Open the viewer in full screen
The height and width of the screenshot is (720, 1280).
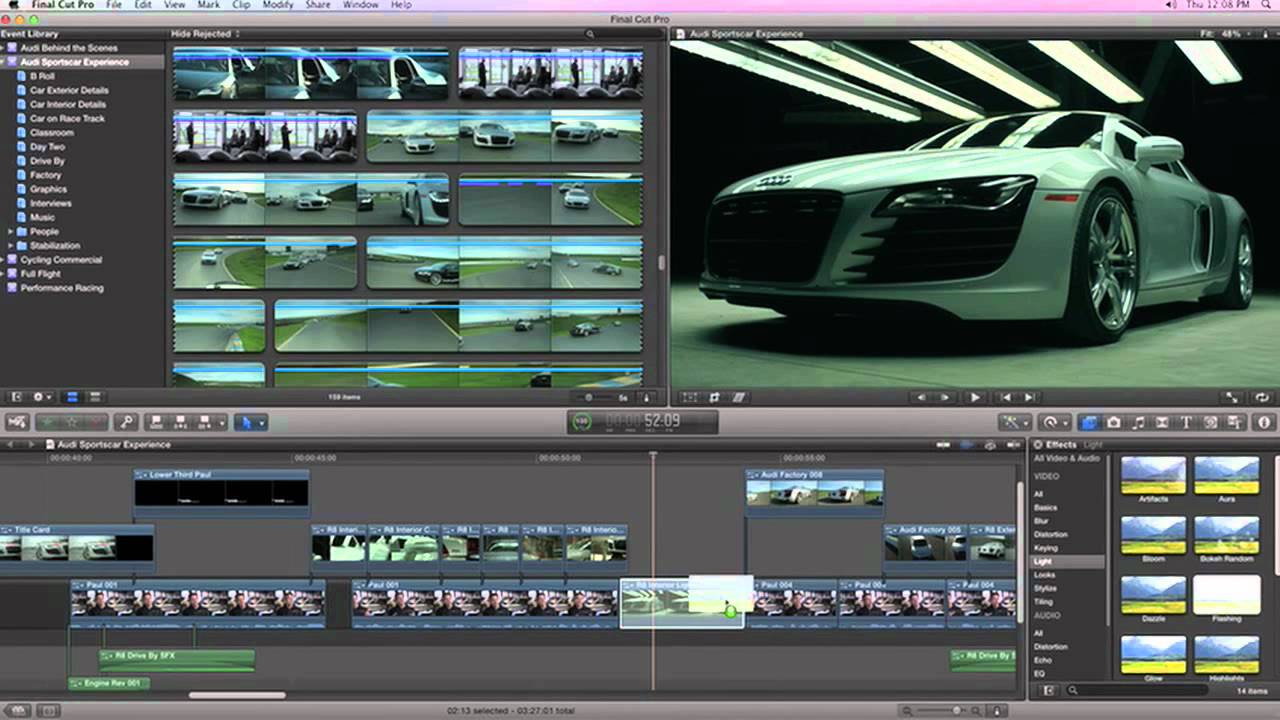[x=1231, y=397]
